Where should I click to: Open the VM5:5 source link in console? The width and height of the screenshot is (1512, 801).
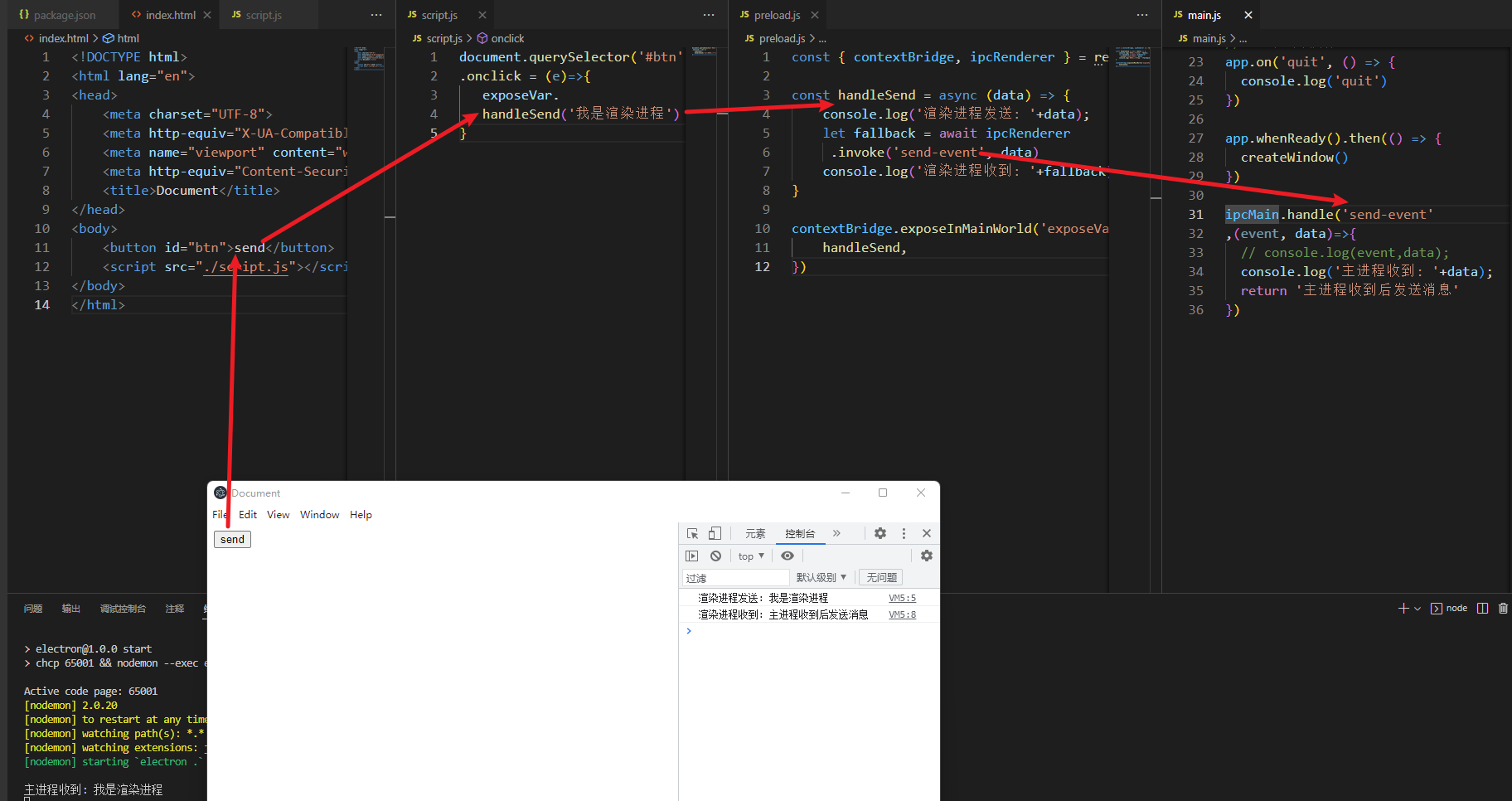tap(902, 598)
